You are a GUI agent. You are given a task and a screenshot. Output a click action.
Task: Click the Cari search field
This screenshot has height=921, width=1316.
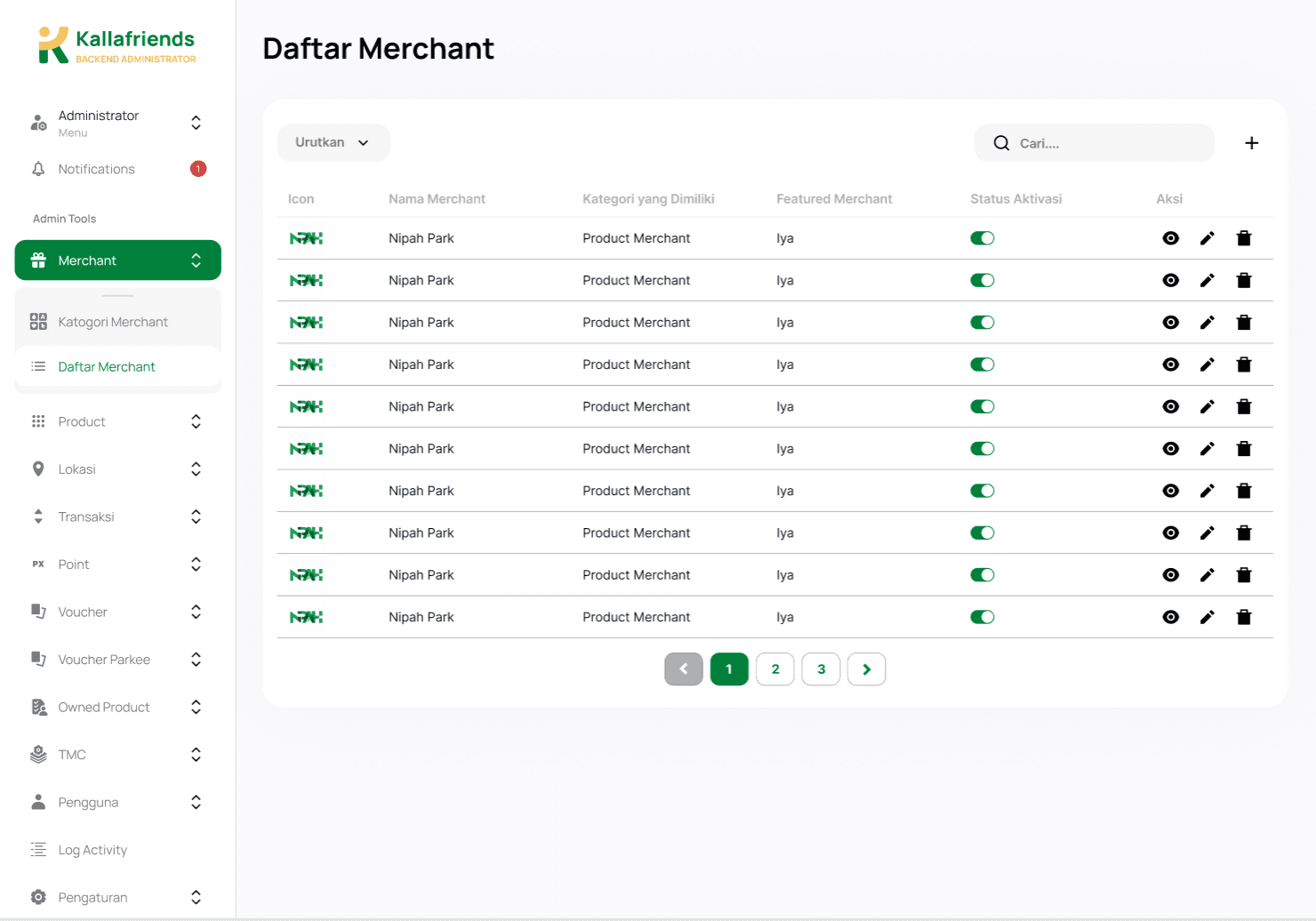point(1095,143)
